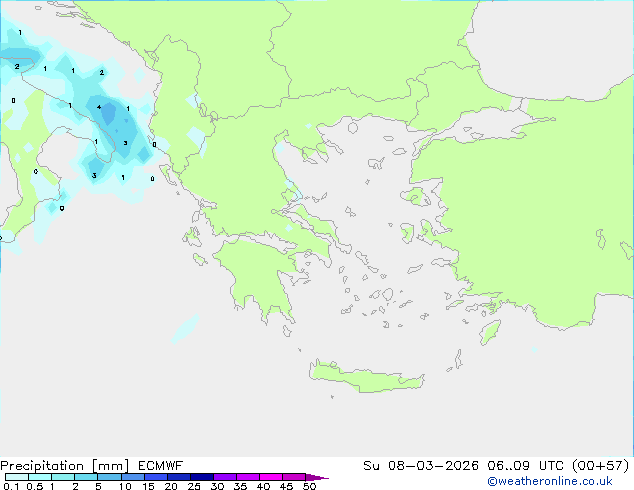The width and height of the screenshot is (634, 490).
Task: Click the 'Precipitation [mm]' title text
Action: pyautogui.click(x=64, y=466)
